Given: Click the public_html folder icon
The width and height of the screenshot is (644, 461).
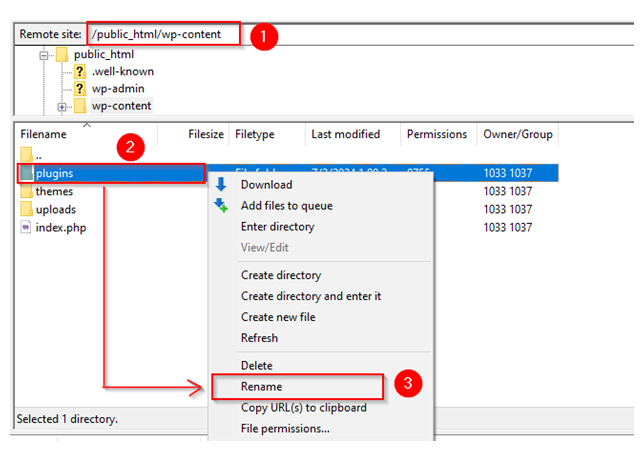Looking at the screenshot, I should click(x=62, y=54).
